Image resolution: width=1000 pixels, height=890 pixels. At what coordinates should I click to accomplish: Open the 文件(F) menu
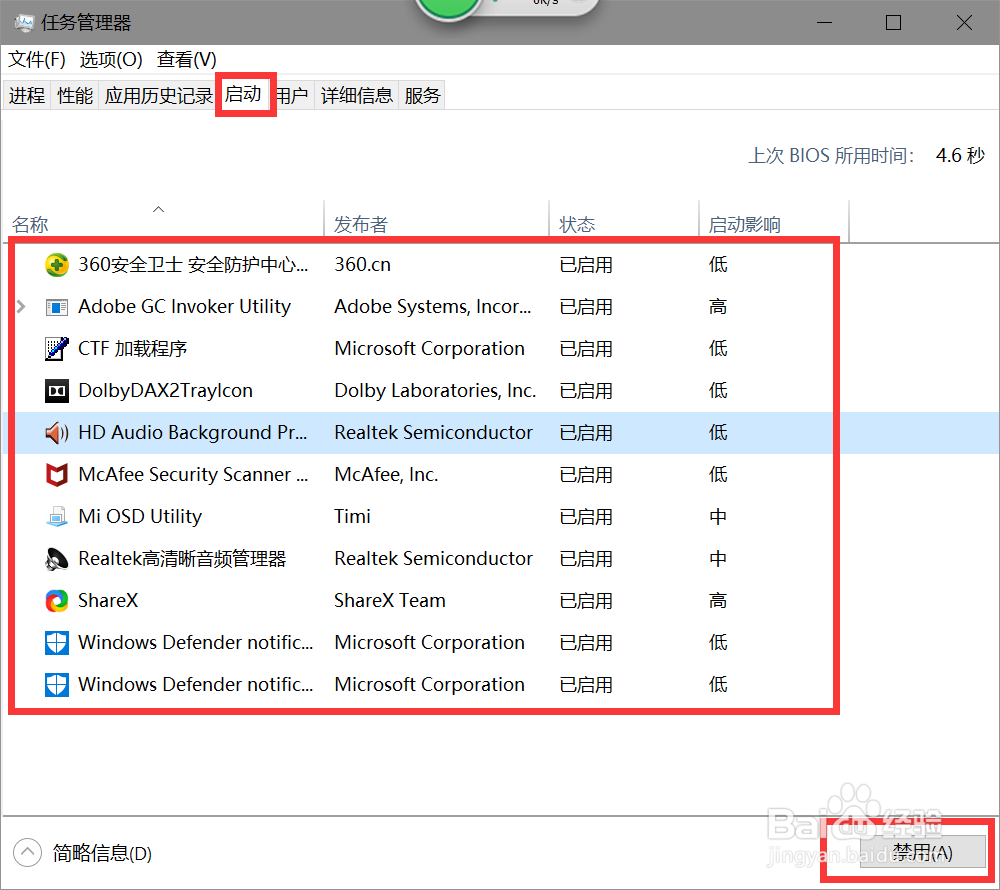click(x=35, y=59)
